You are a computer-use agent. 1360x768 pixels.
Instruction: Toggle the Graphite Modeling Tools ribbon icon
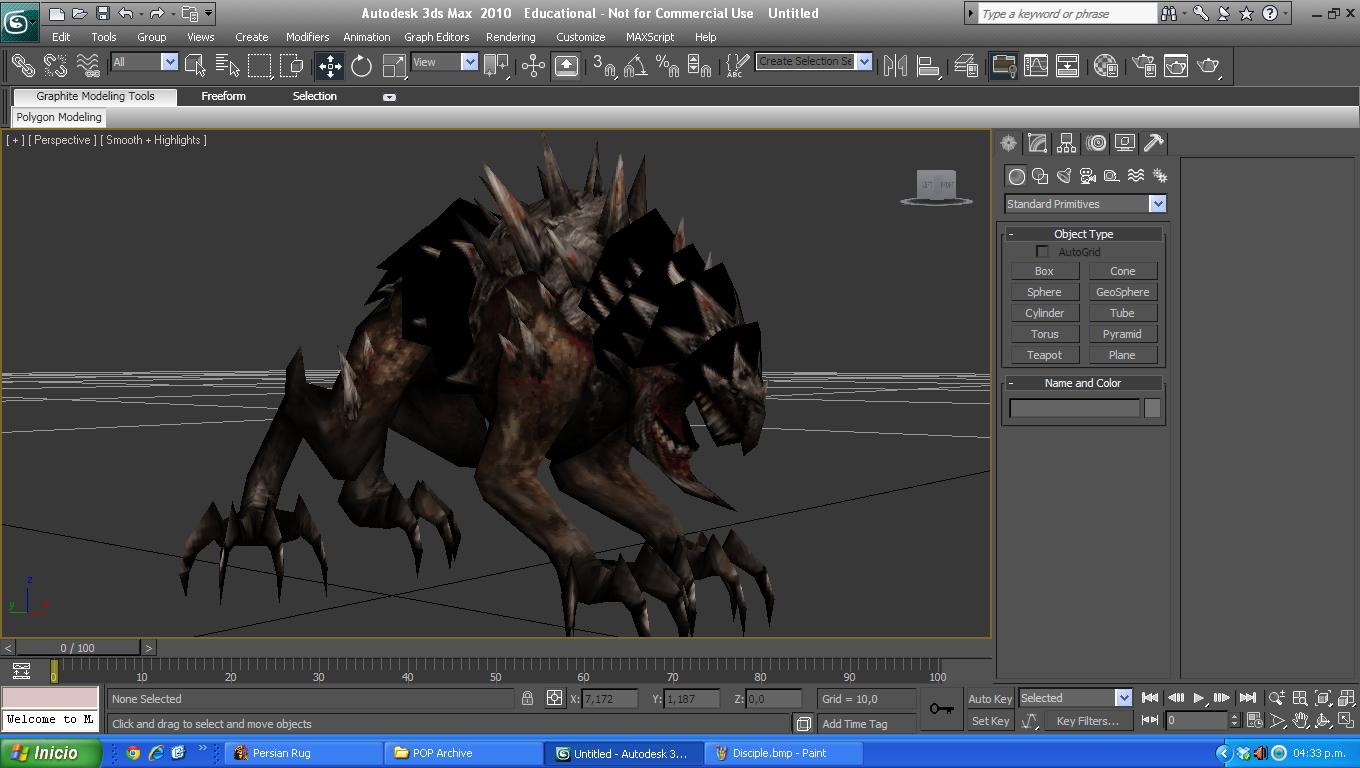(x=1003, y=66)
